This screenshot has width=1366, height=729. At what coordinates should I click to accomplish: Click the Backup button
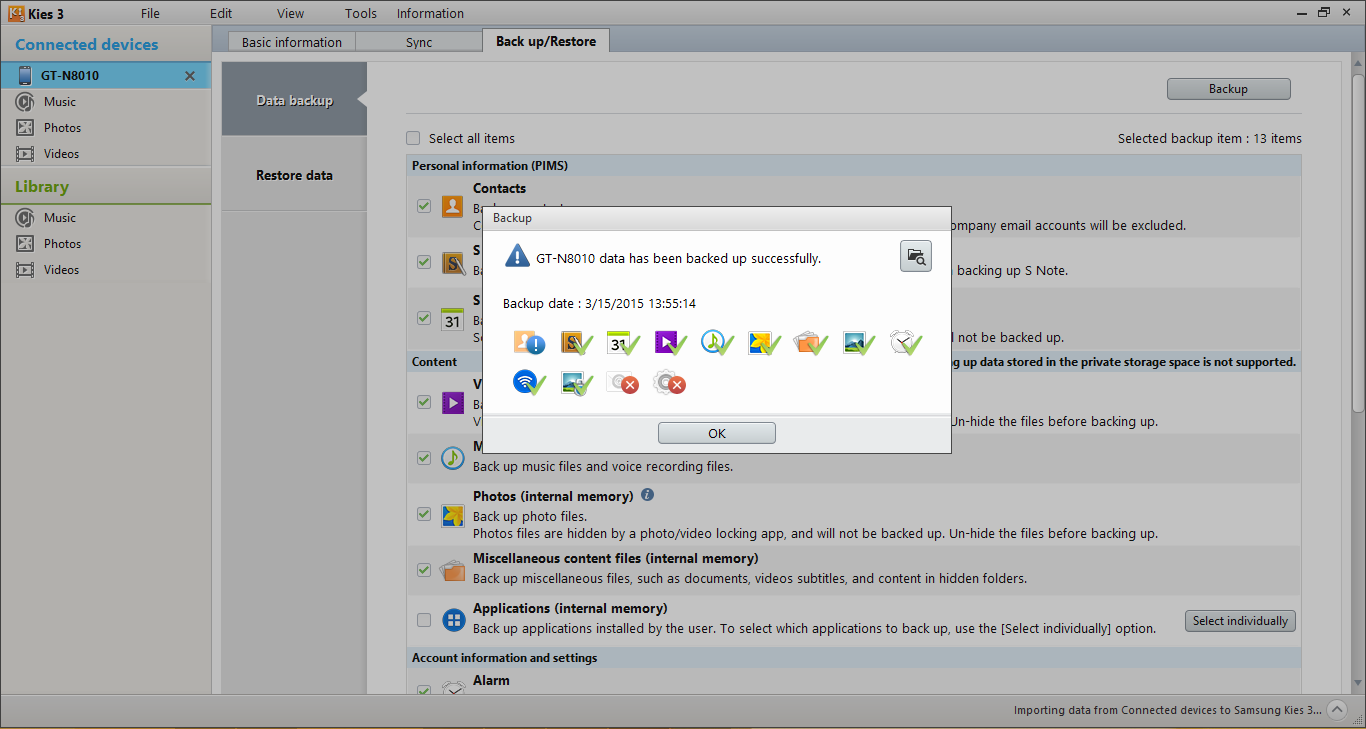[x=1228, y=88]
